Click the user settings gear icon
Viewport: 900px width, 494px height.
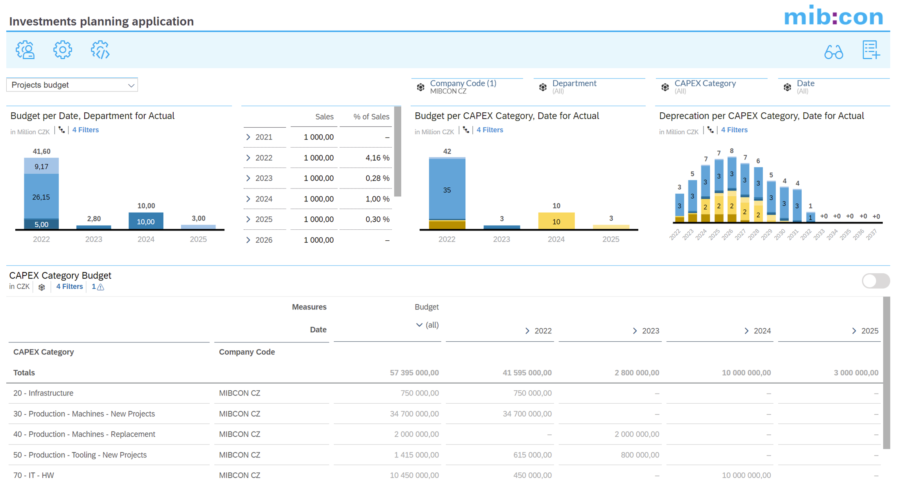coord(25,50)
